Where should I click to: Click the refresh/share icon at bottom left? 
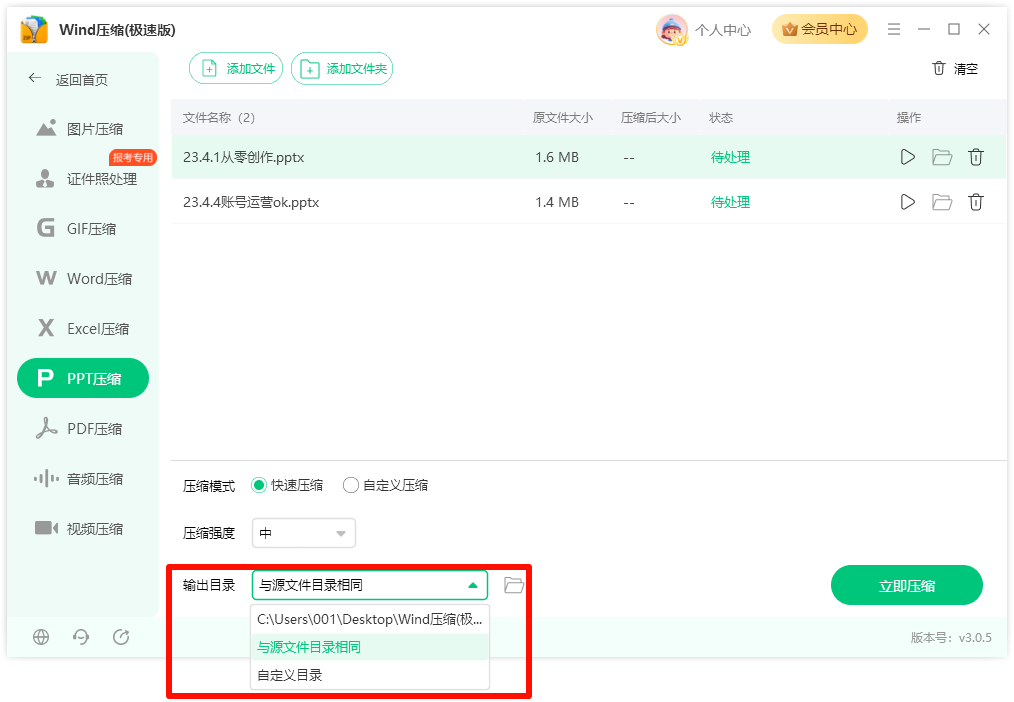pyautogui.click(x=121, y=637)
